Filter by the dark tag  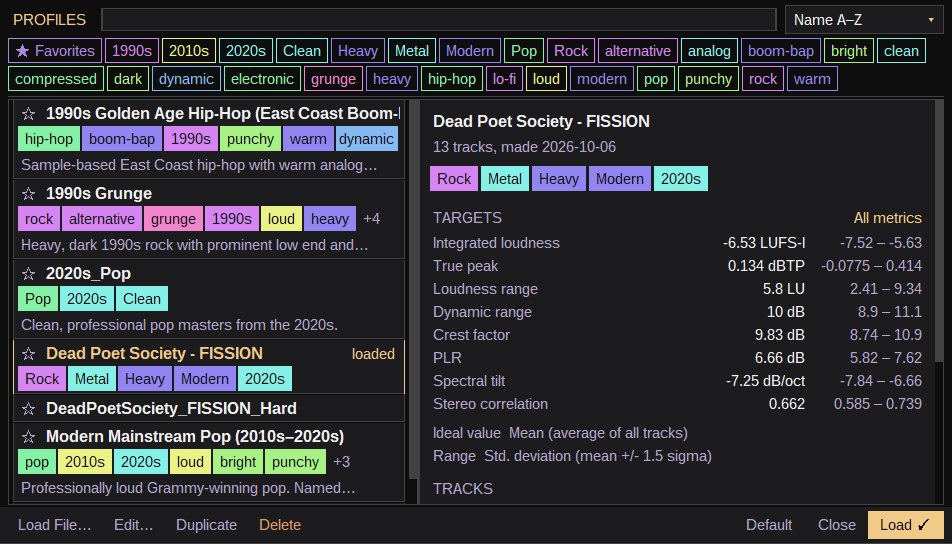[128, 79]
